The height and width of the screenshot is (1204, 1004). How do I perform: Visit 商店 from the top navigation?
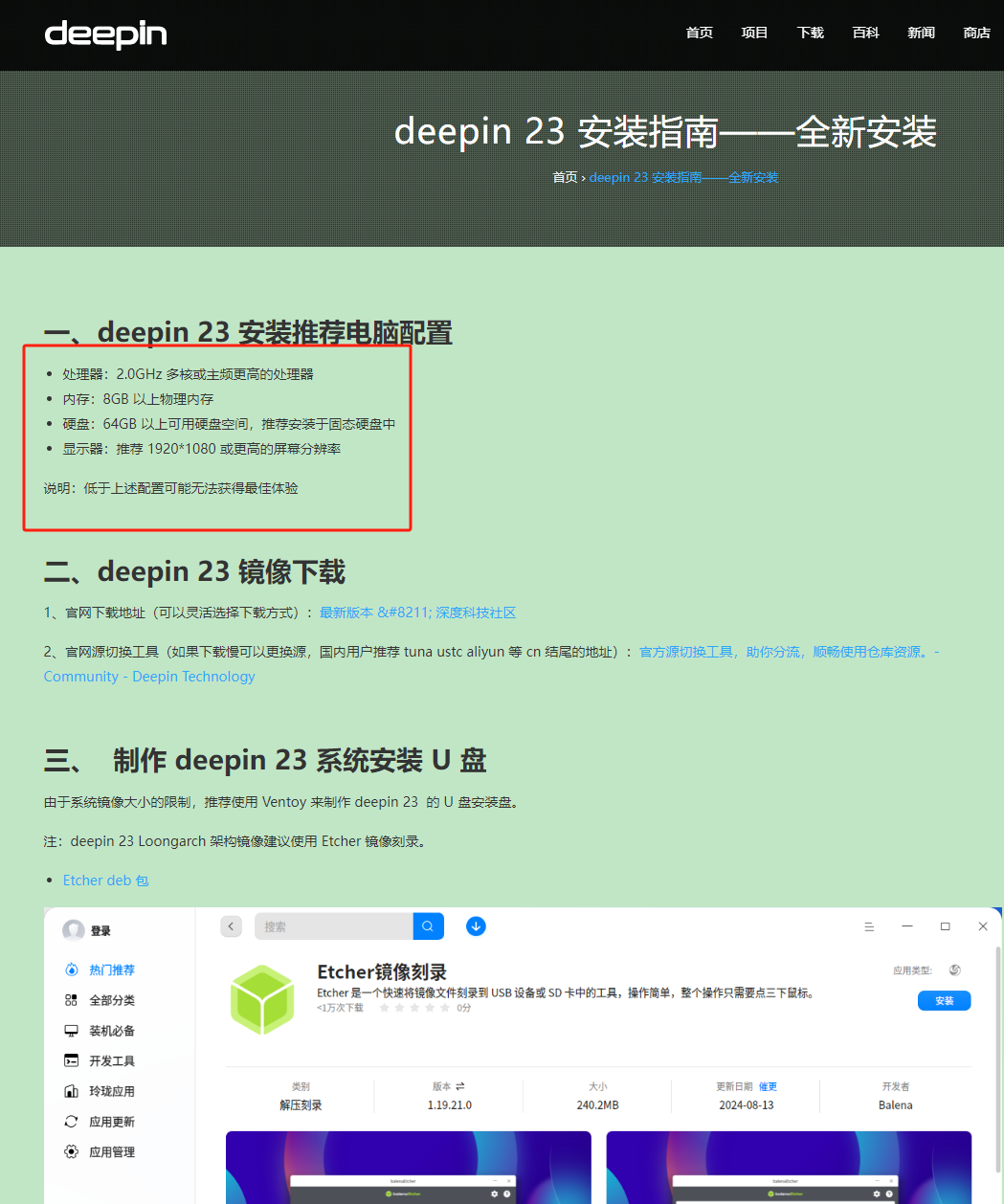pyautogui.click(x=977, y=33)
